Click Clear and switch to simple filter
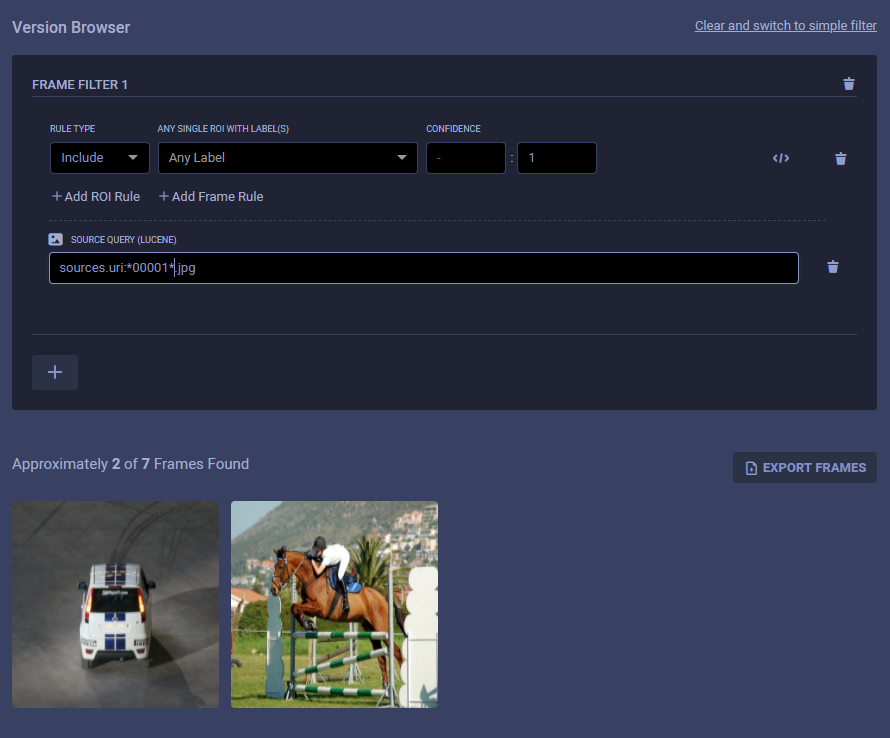 [785, 26]
